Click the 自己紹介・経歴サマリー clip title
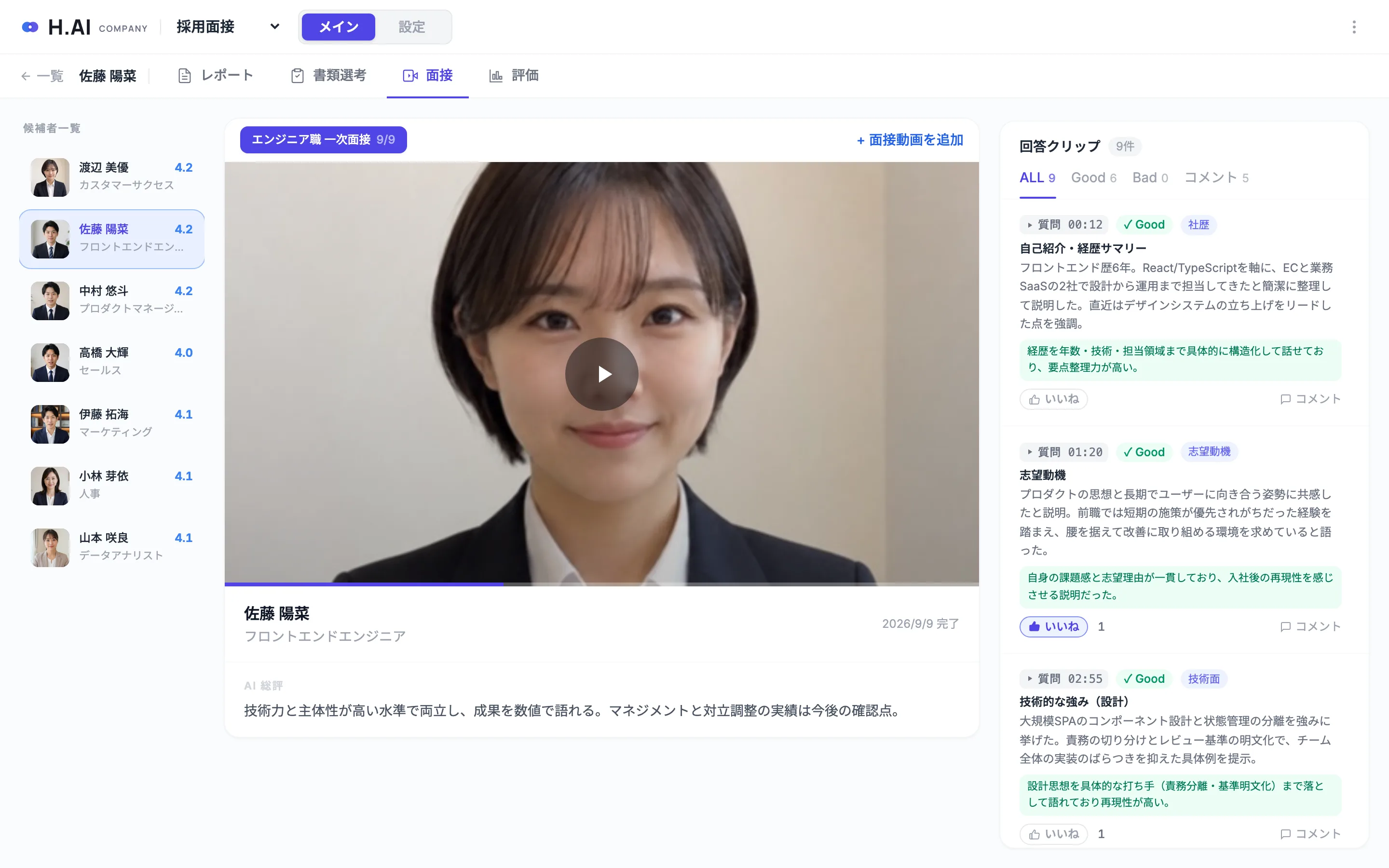The height and width of the screenshot is (868, 1389). click(x=1082, y=248)
